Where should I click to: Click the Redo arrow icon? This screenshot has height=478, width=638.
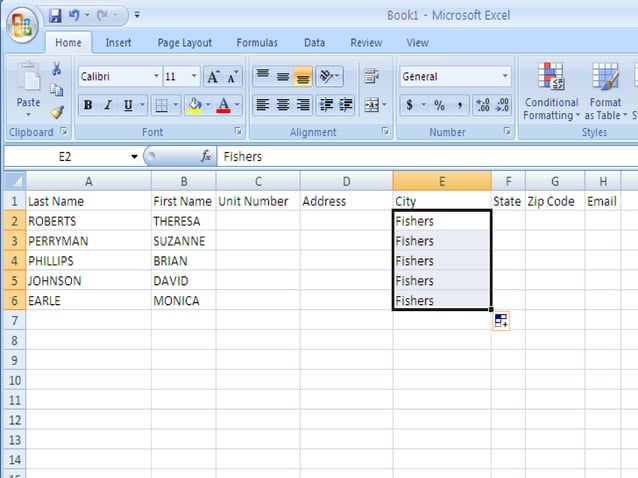[x=102, y=15]
